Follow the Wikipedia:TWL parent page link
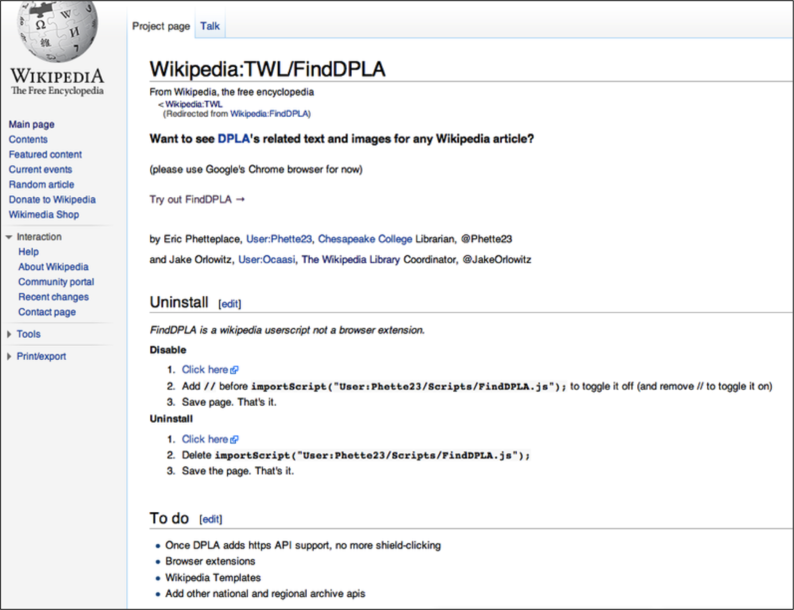This screenshot has height=610, width=794. click(x=193, y=104)
